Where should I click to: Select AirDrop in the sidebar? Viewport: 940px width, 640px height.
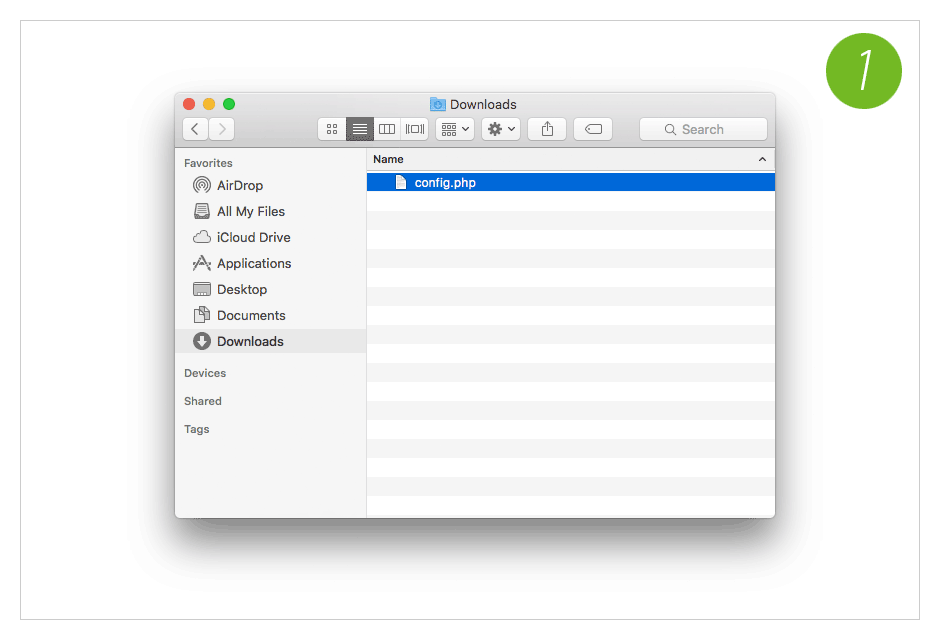coord(271,185)
